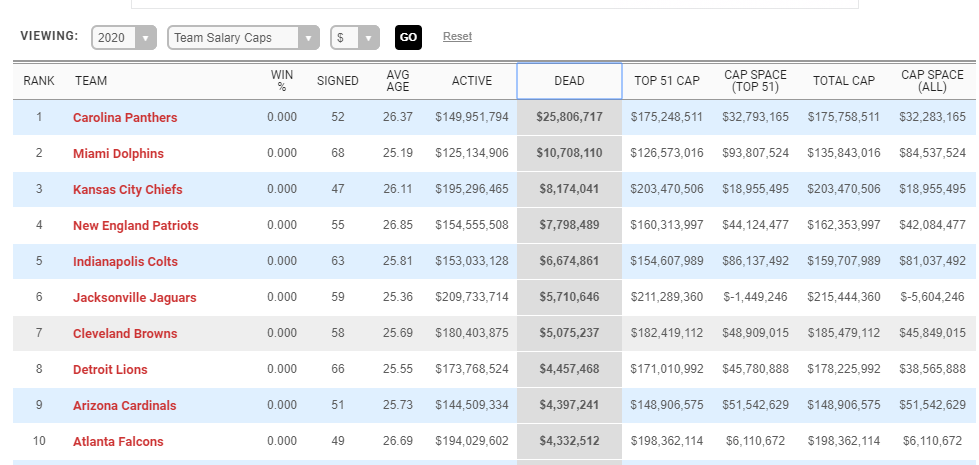Sort table by ACTIVE column
Screen dimensions: 979x465
[472, 81]
